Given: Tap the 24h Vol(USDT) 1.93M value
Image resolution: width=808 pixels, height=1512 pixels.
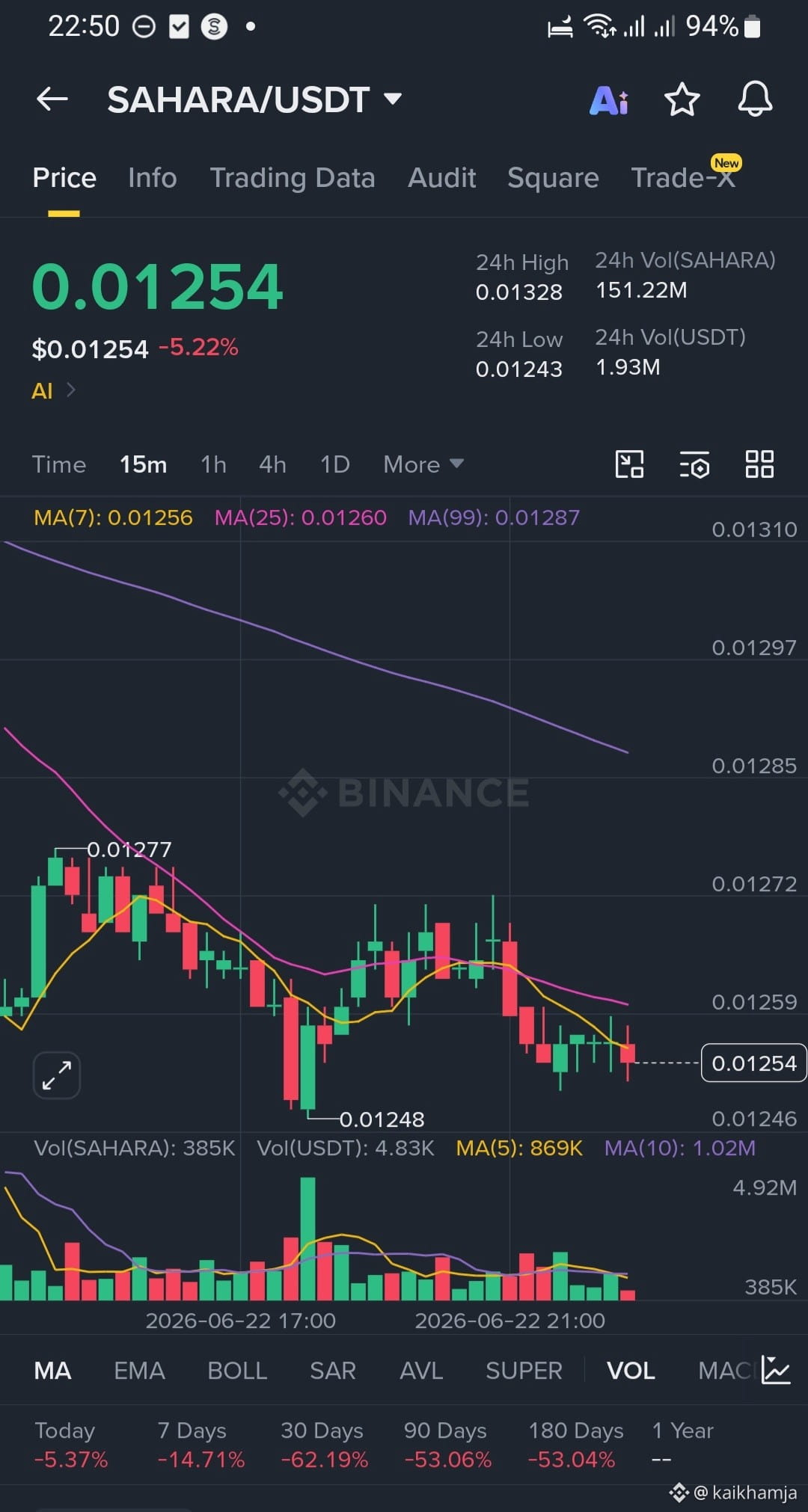Looking at the screenshot, I should [x=628, y=367].
